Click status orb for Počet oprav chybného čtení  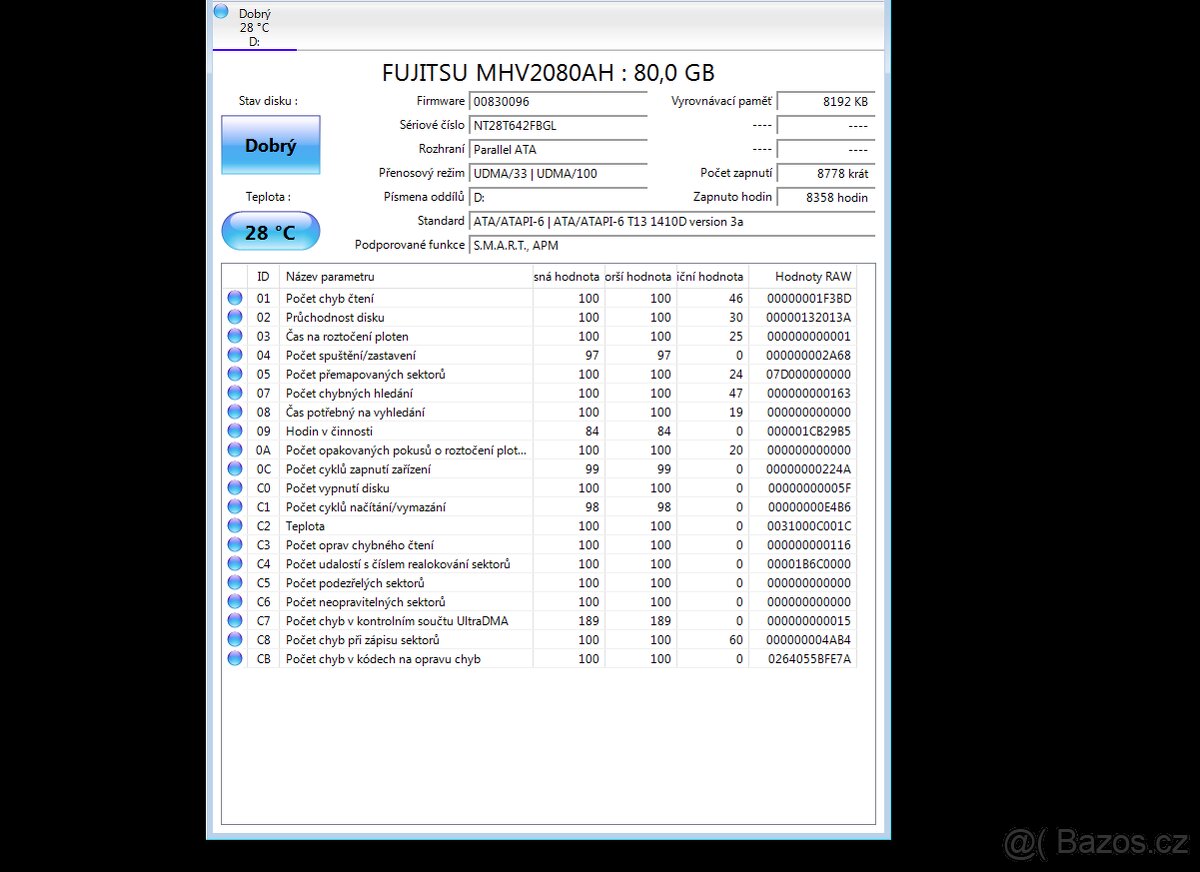(235, 545)
